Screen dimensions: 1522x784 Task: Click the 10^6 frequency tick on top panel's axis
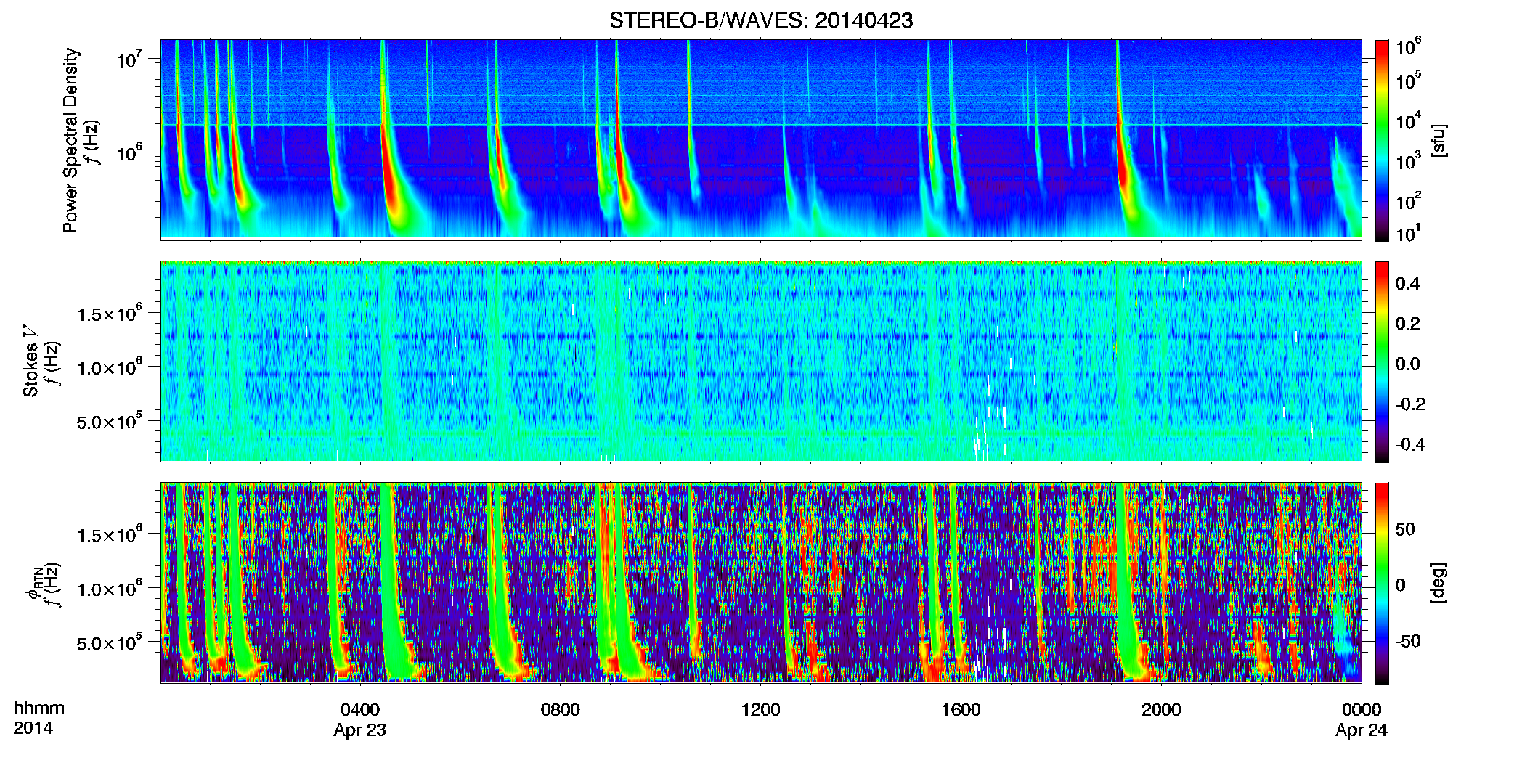(x=129, y=152)
